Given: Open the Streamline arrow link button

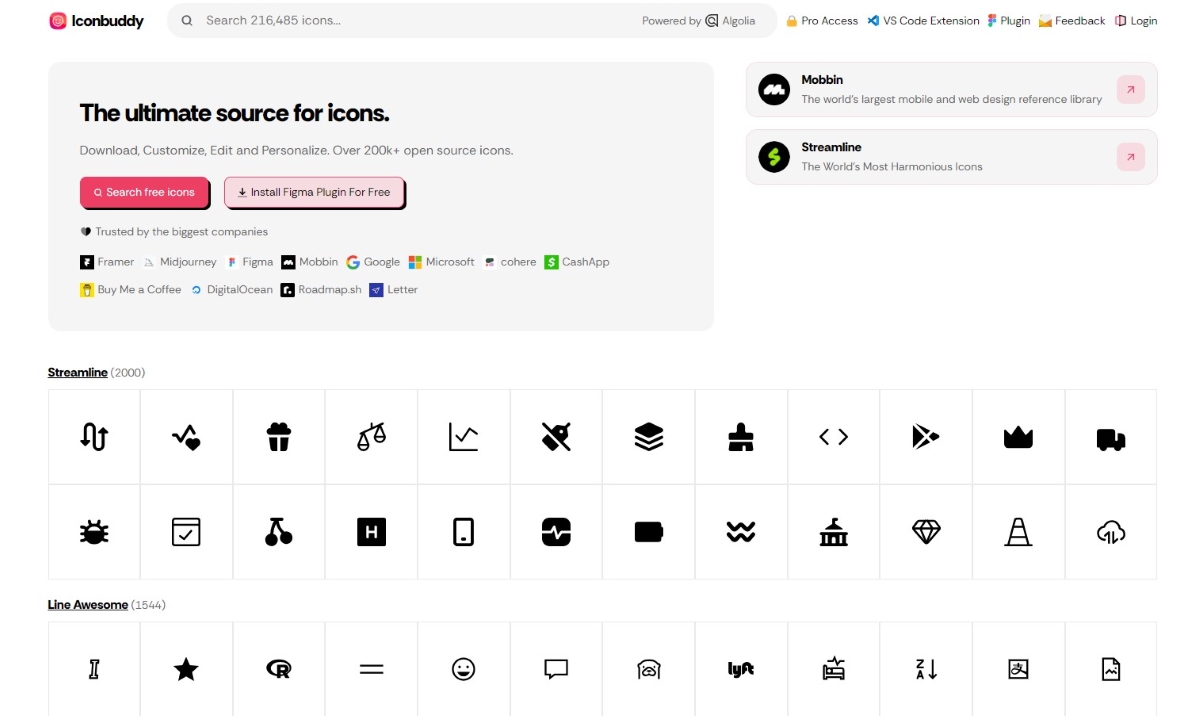Looking at the screenshot, I should coord(1130,157).
